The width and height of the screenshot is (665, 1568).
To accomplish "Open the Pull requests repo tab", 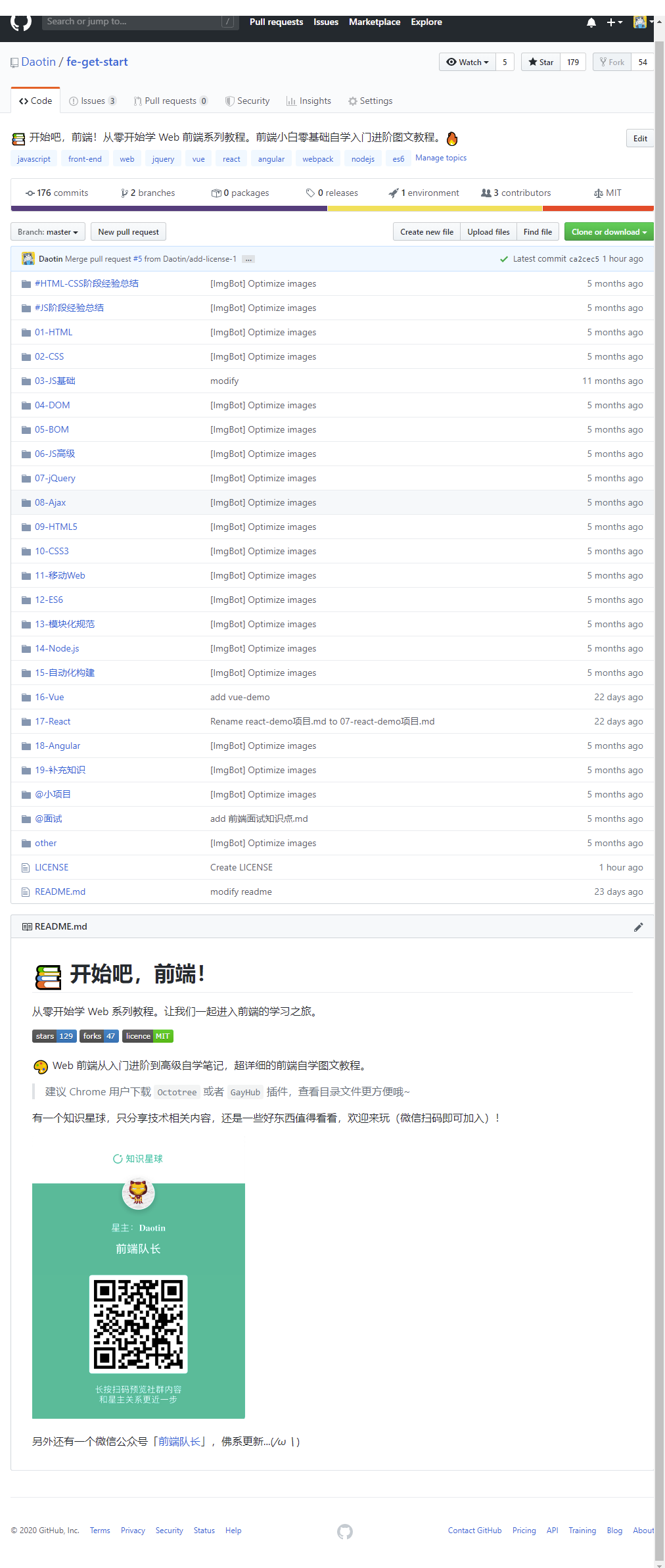I will tap(171, 101).
